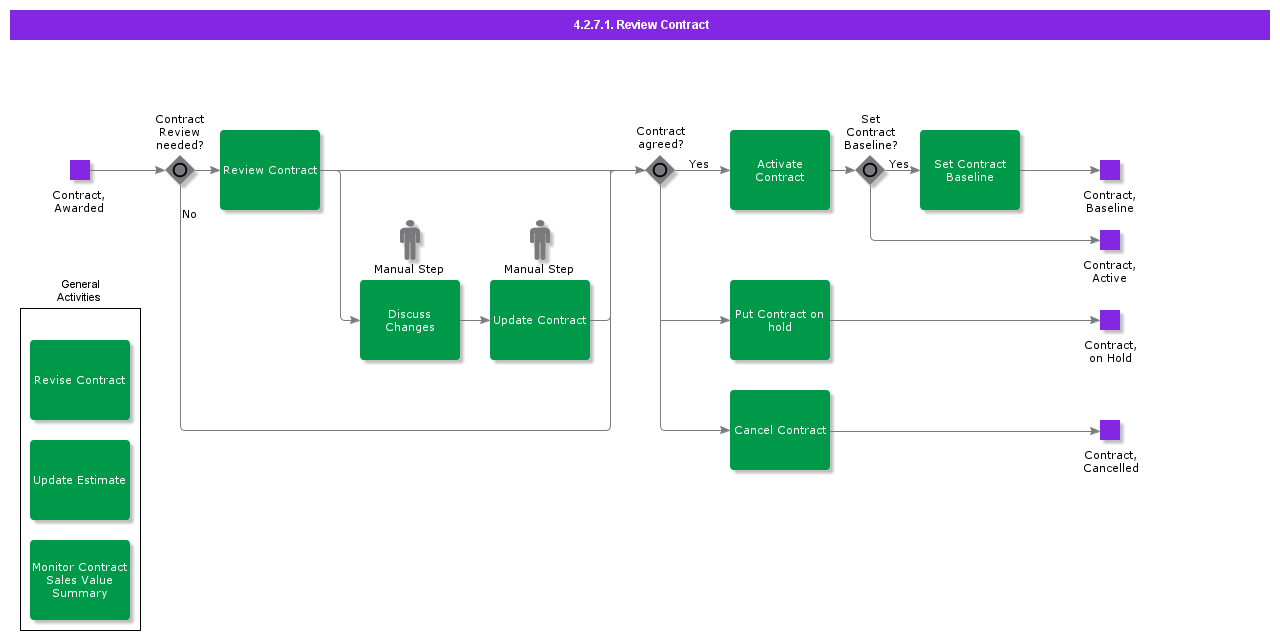This screenshot has width=1280, height=640.
Task: Click the Contract, Awarded start event square
Action: 80,170
